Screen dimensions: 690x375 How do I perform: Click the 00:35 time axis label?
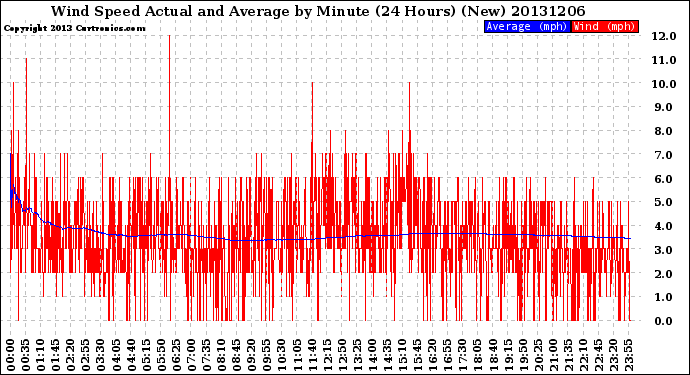pyautogui.click(x=26, y=355)
